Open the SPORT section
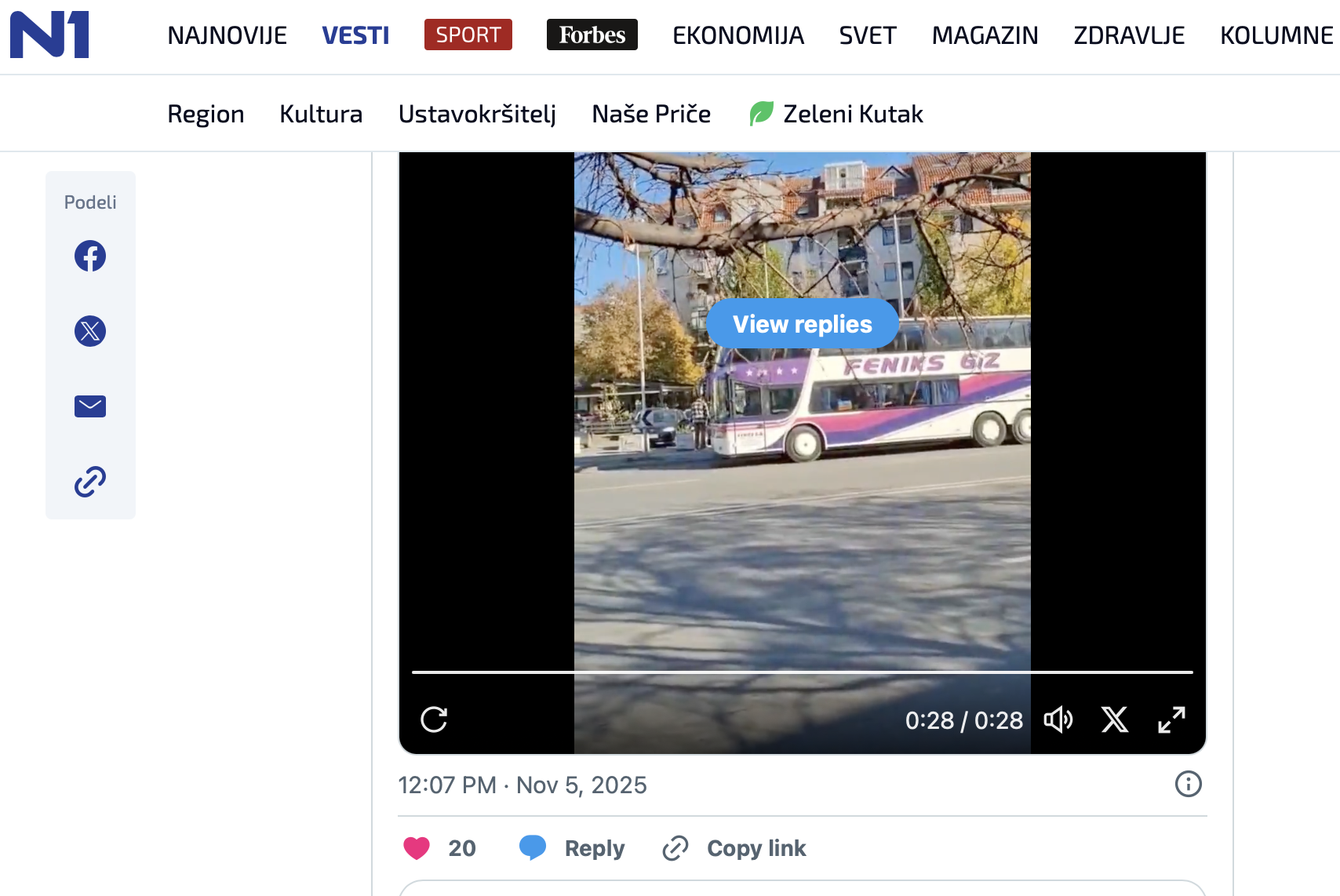The height and width of the screenshot is (896, 1340). [x=468, y=35]
